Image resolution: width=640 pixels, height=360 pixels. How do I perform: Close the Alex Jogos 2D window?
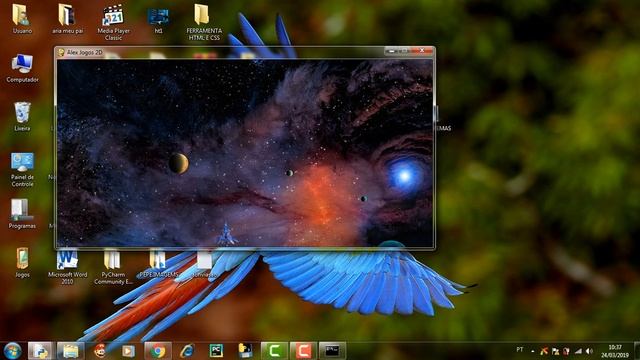tap(422, 51)
